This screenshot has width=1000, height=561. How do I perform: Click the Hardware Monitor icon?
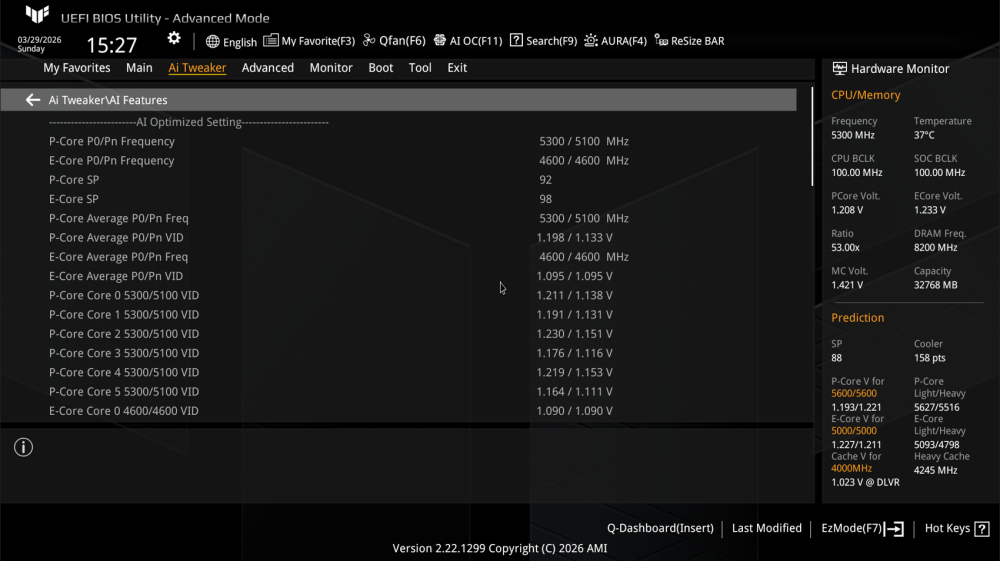click(x=839, y=68)
